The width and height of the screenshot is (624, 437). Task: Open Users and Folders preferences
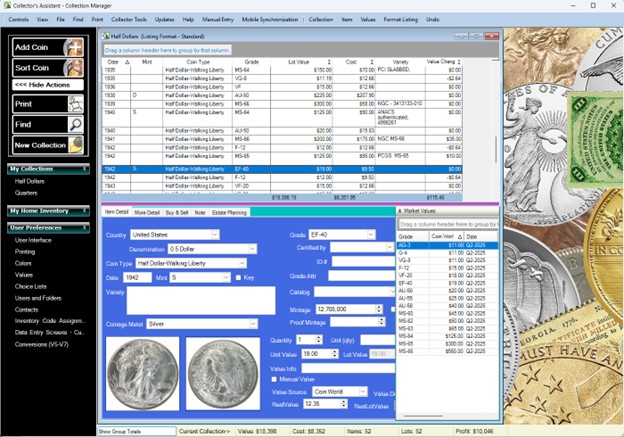(x=38, y=298)
